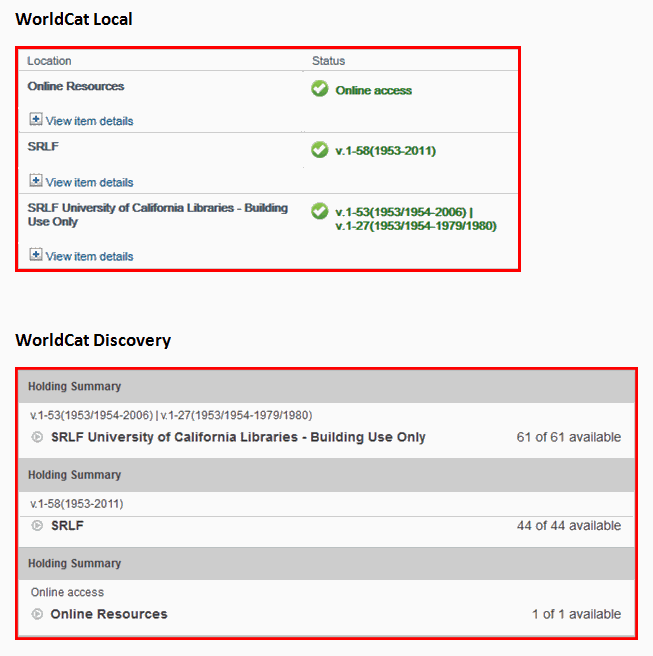The width and height of the screenshot is (653, 656).
Task: Expand arrow beside Online Resources in Discovery
Action: (37, 614)
